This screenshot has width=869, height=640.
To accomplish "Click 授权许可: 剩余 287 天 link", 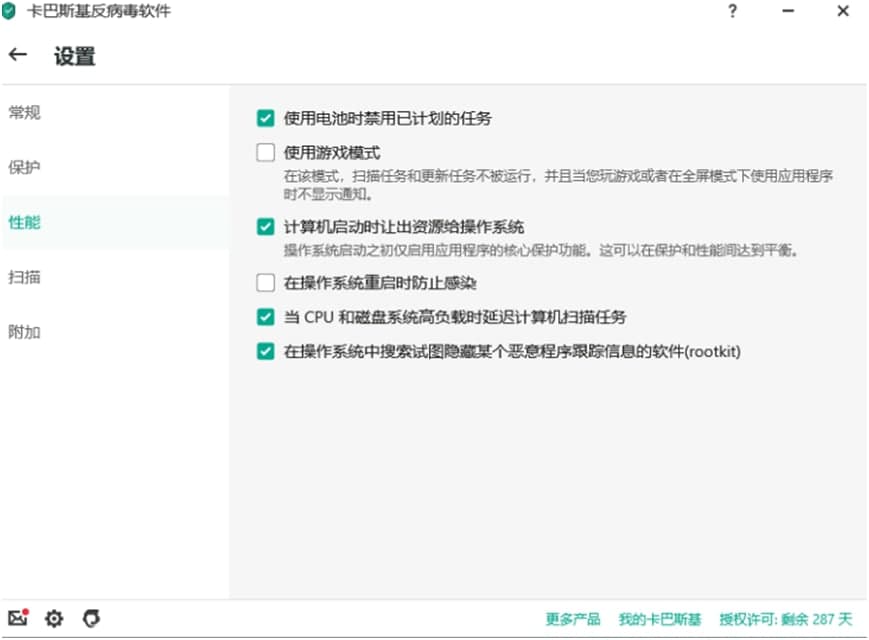I will point(786,619).
